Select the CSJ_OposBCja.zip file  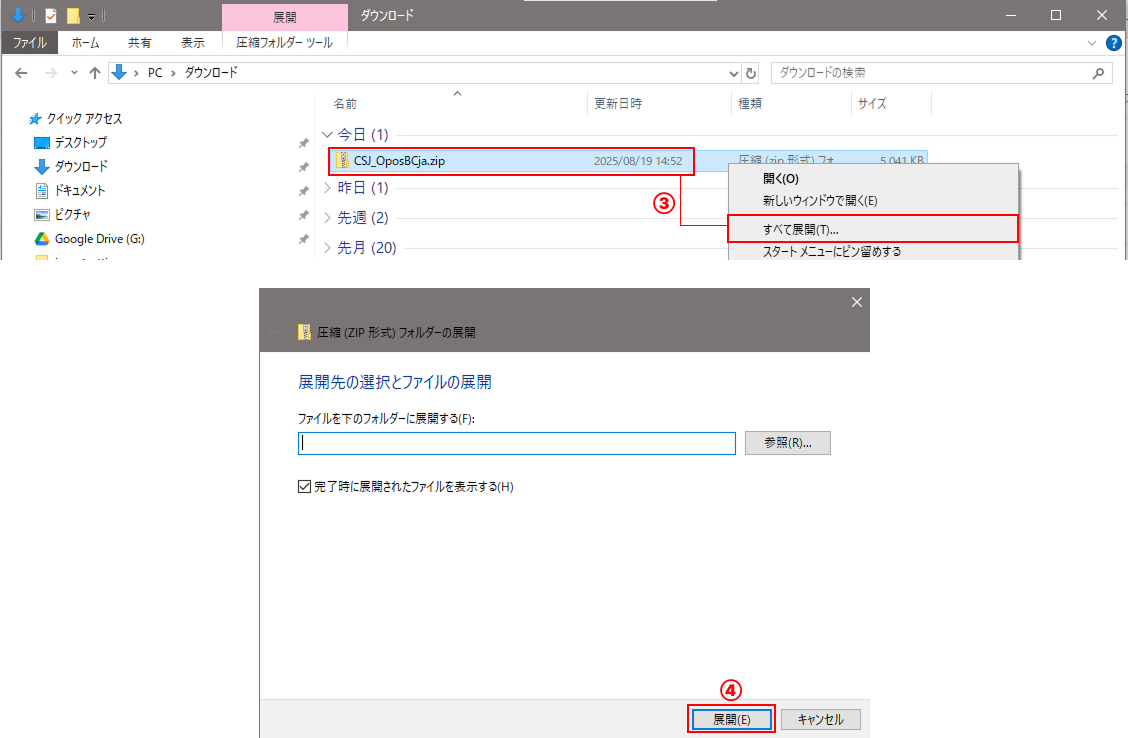(x=400, y=160)
